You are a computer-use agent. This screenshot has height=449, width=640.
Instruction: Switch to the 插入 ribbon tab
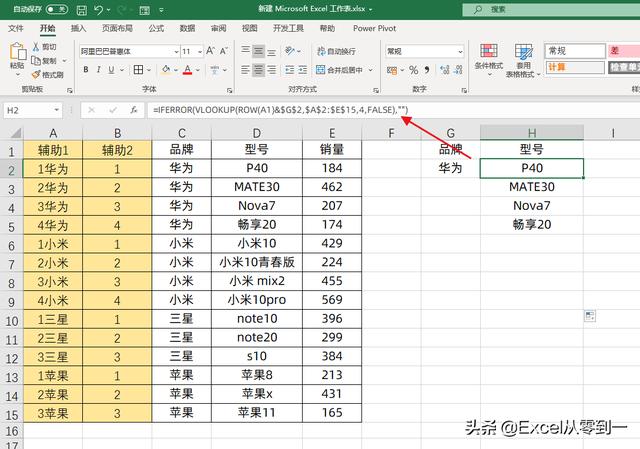click(78, 28)
